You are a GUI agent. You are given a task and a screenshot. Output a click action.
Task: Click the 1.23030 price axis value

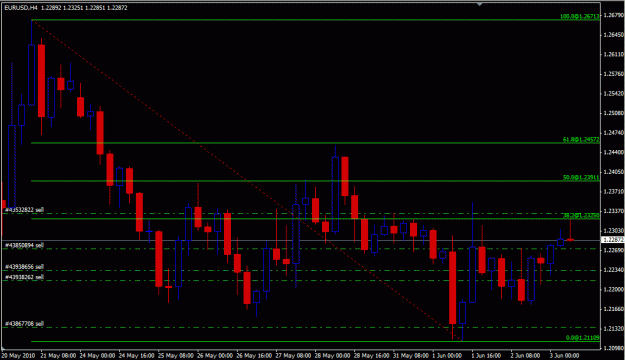pos(614,230)
